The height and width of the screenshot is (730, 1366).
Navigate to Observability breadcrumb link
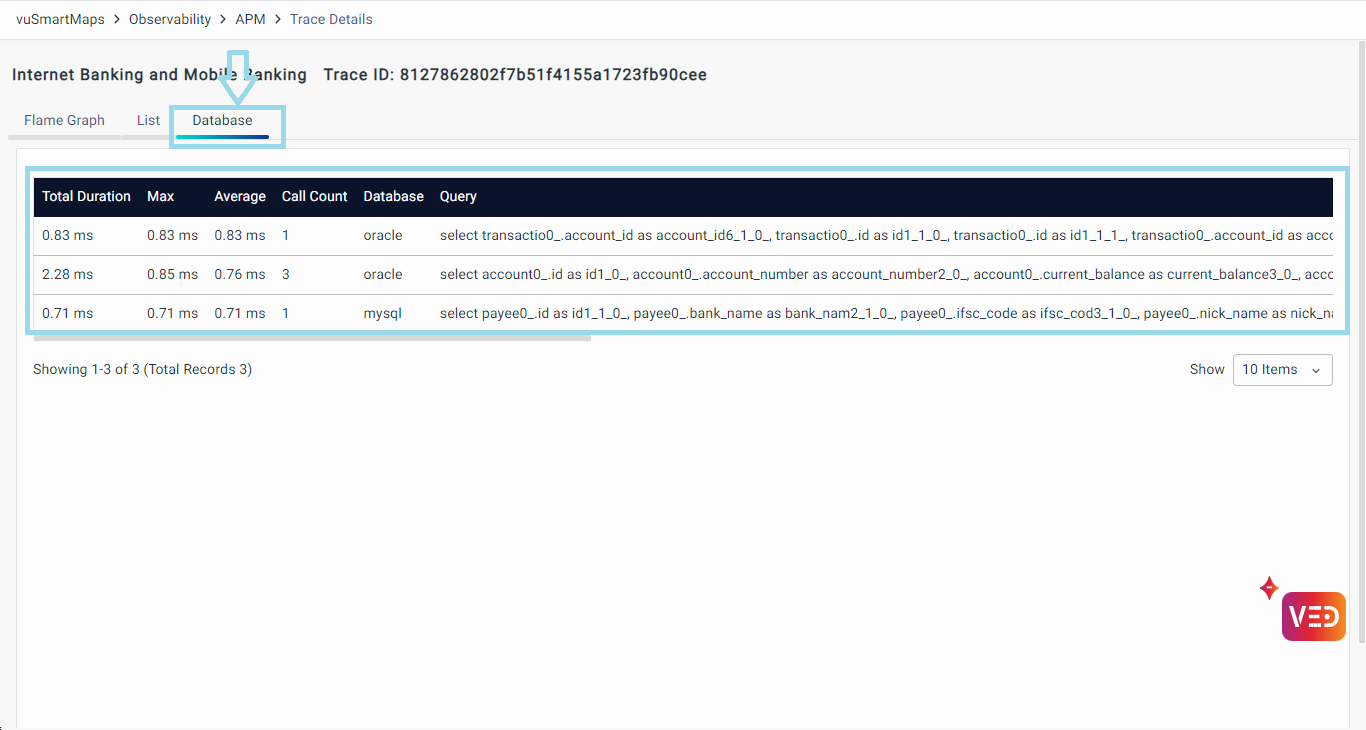170,19
